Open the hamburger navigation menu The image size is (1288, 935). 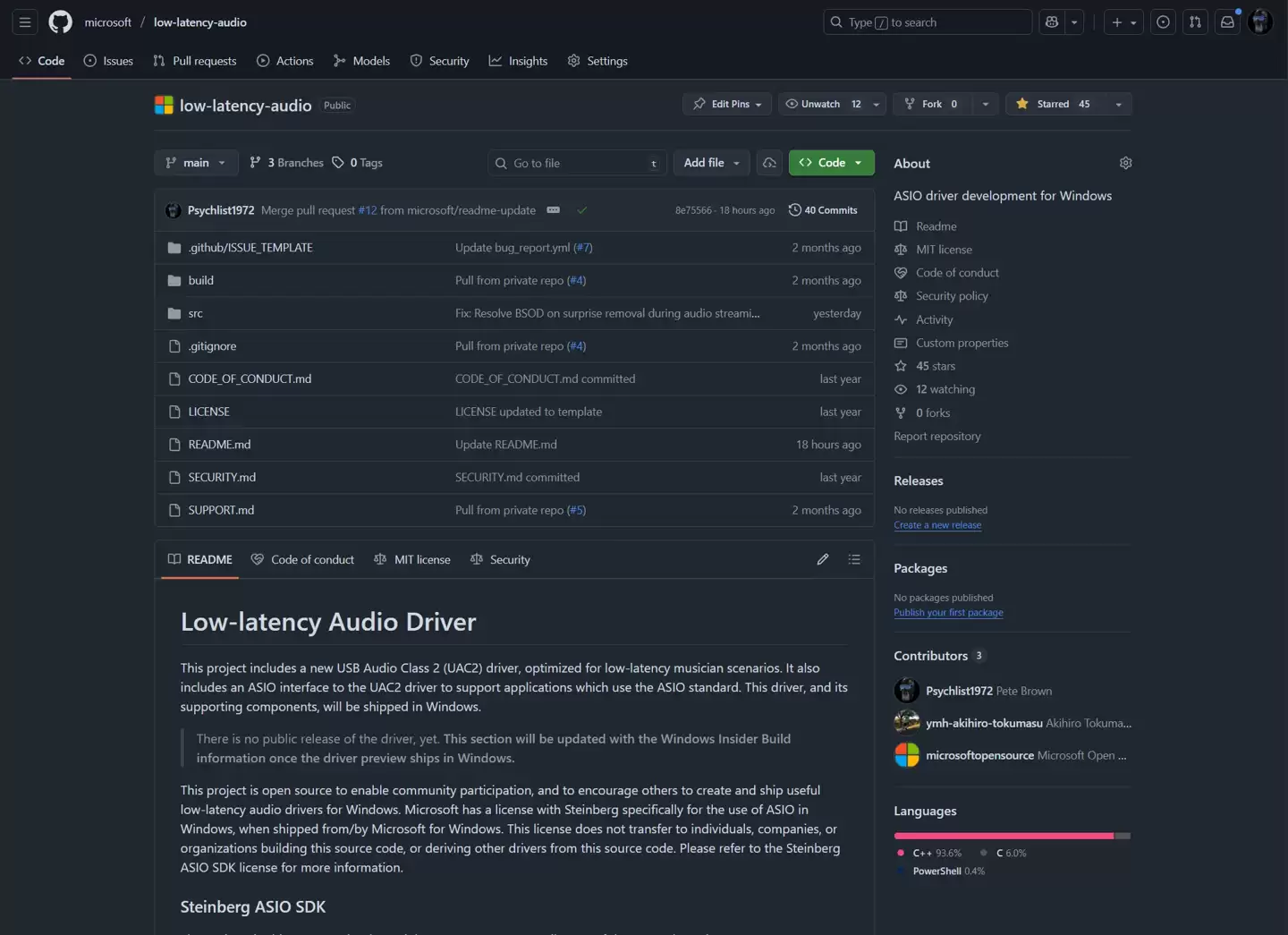[25, 22]
